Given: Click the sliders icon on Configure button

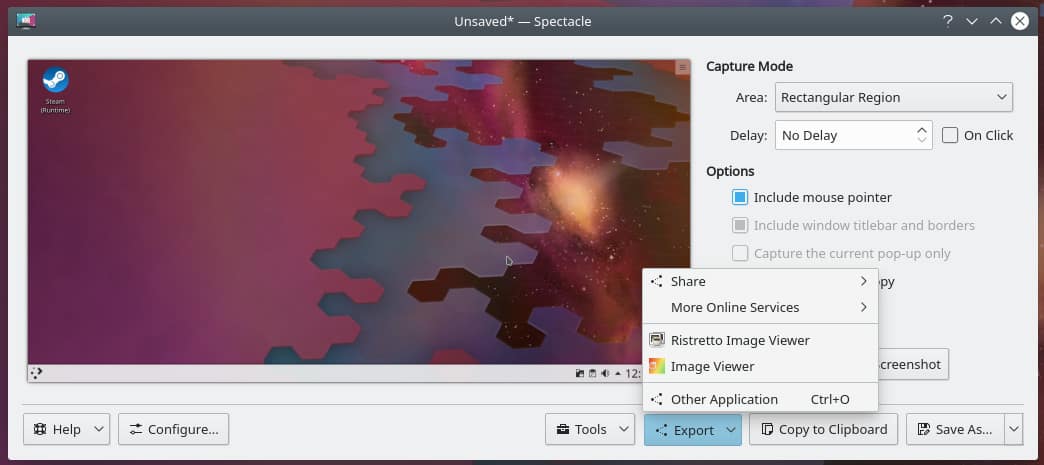Looking at the screenshot, I should [136, 430].
